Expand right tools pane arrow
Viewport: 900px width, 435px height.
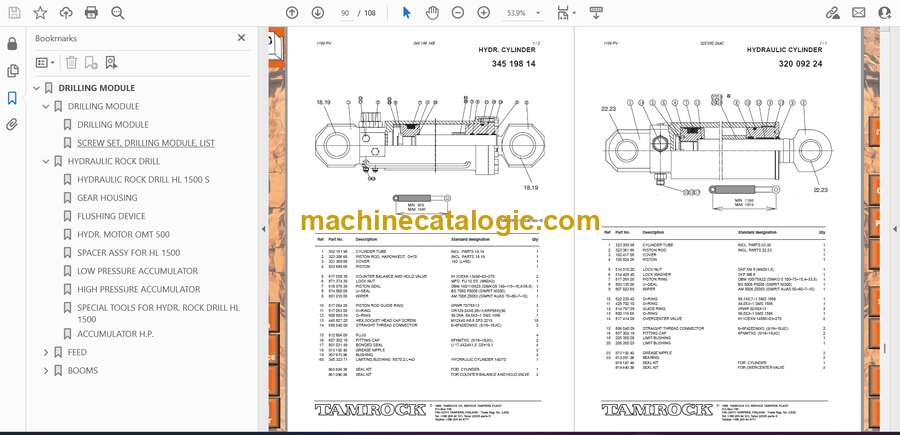click(x=894, y=229)
